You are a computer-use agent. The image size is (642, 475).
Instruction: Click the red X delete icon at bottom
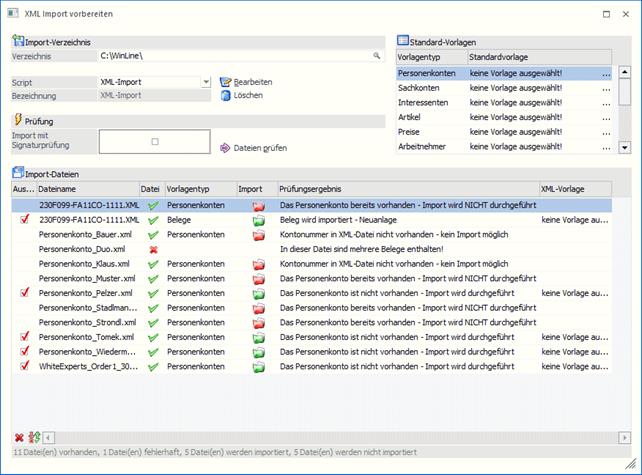(19, 437)
